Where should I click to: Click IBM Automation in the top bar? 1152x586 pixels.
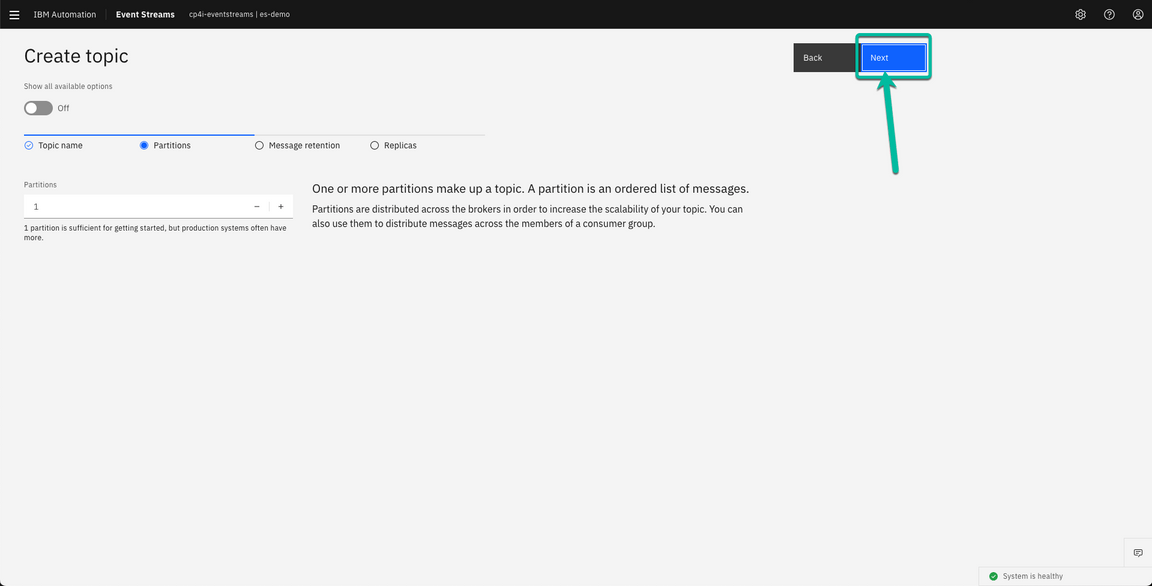pyautogui.click(x=65, y=14)
